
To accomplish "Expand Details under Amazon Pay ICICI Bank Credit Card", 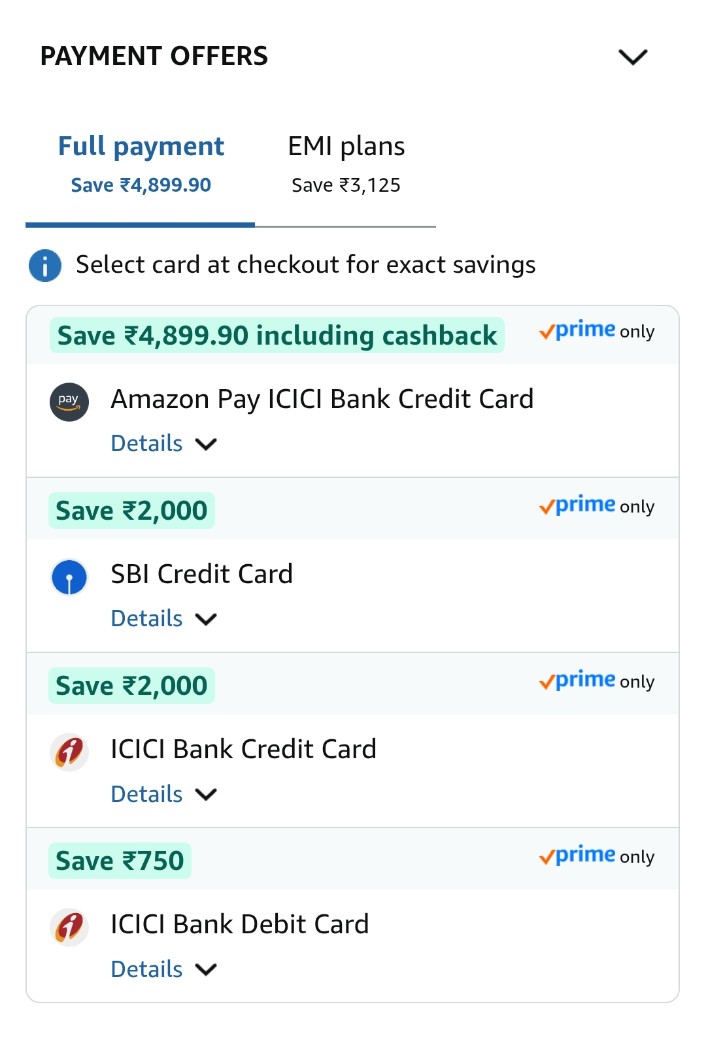I will click(x=164, y=444).
